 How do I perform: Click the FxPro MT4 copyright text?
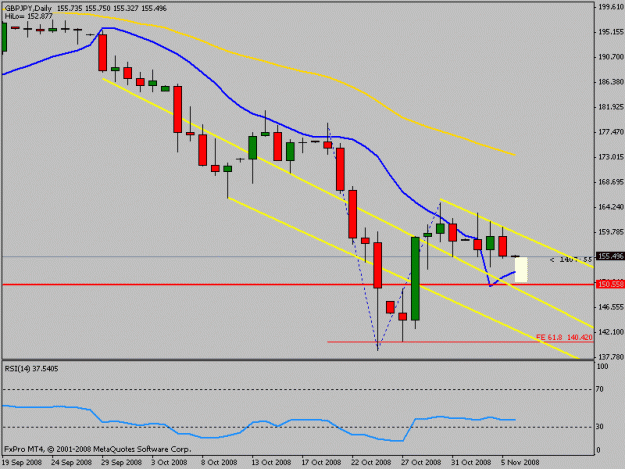point(98,449)
